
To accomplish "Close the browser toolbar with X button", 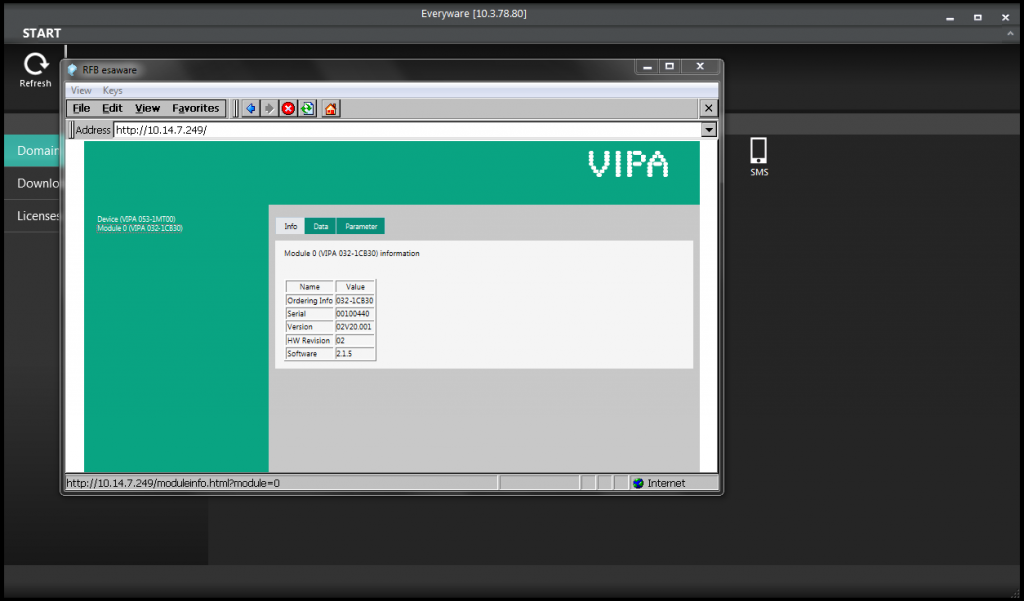I will coord(709,108).
